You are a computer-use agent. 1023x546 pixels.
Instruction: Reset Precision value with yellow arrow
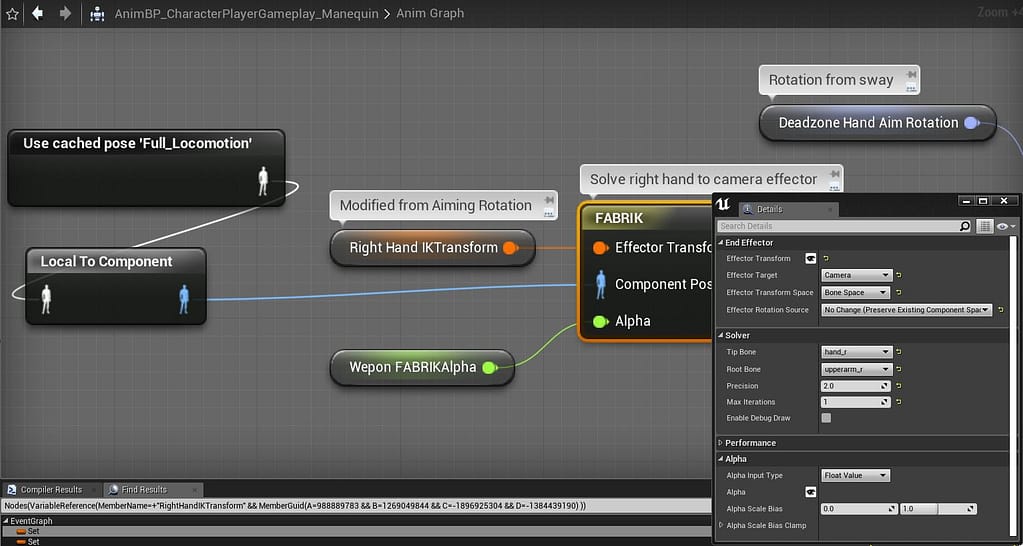click(x=898, y=386)
